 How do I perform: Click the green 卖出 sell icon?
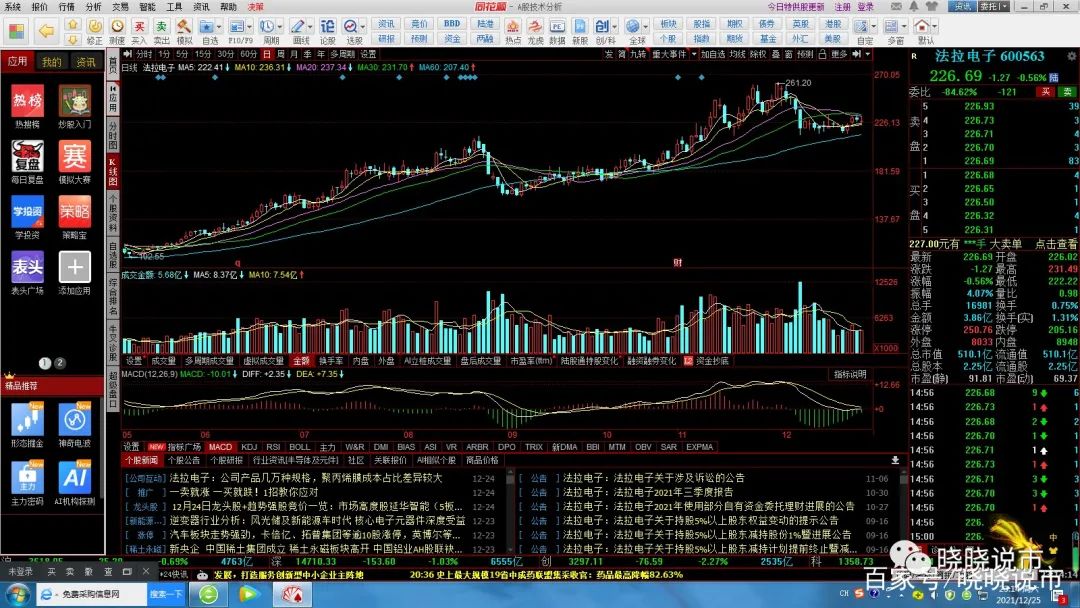161,26
